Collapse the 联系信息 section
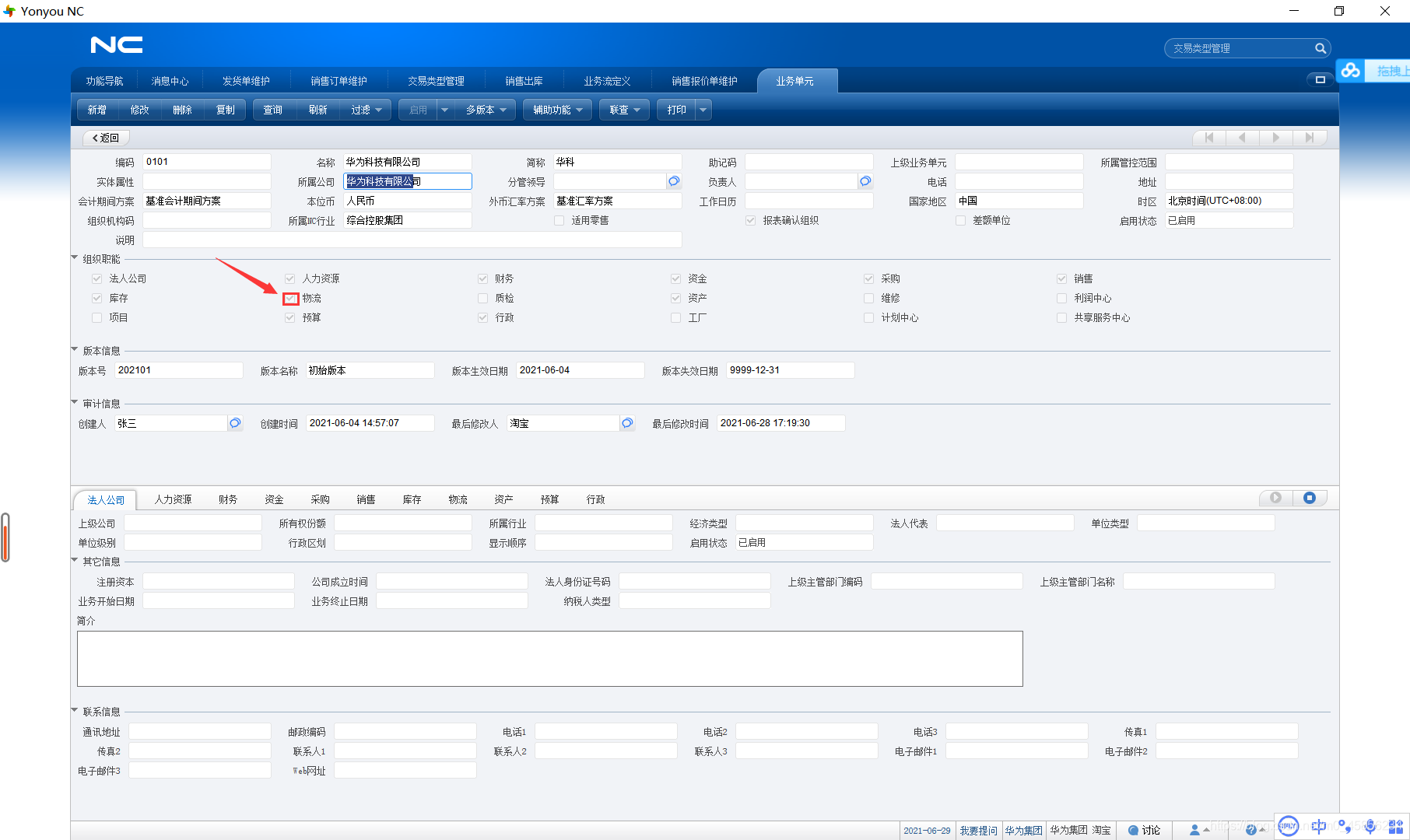This screenshot has width=1410, height=840. 75,710
